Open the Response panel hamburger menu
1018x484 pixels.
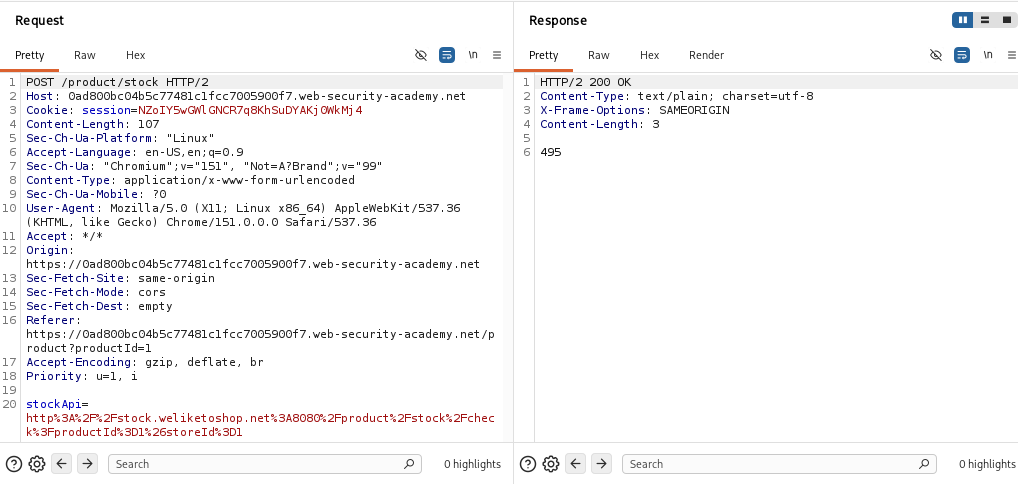pyautogui.click(x=1012, y=55)
